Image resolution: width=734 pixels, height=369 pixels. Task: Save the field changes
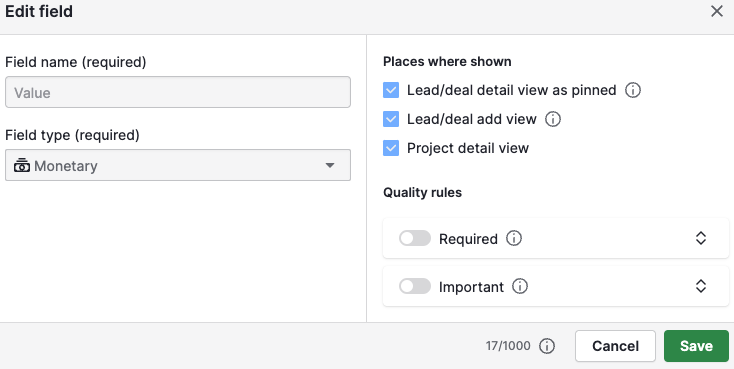[696, 346]
